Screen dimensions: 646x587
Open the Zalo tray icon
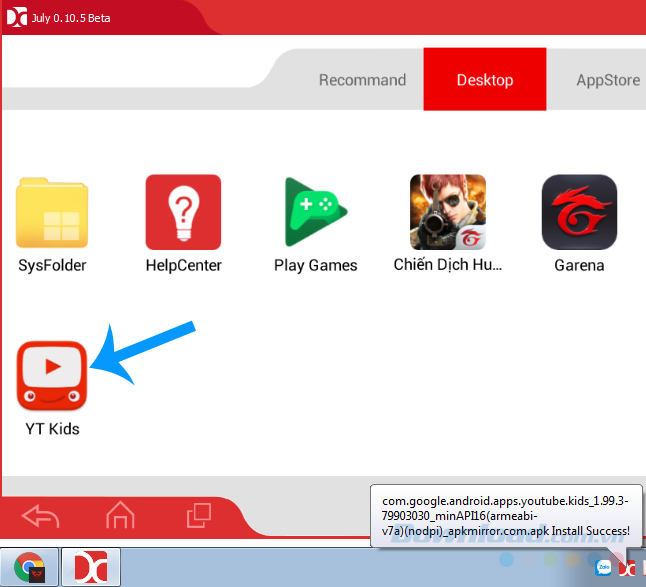click(x=604, y=568)
